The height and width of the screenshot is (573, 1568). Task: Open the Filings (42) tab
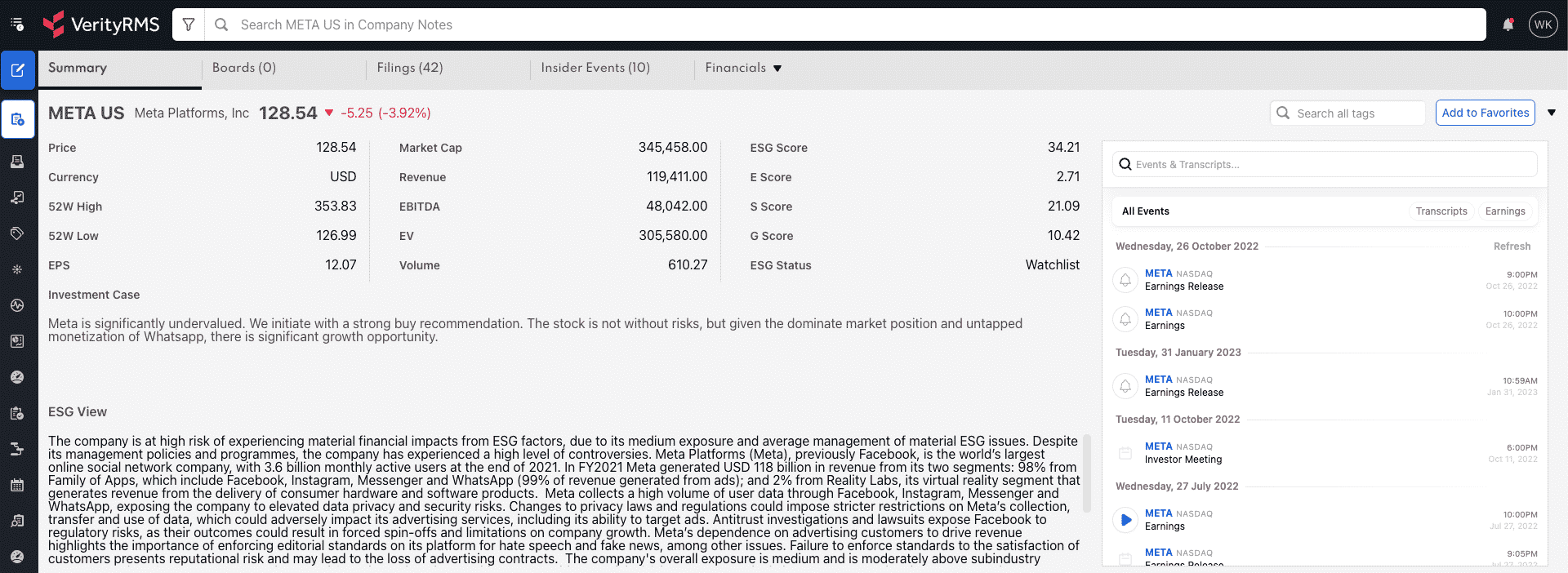[x=410, y=68]
